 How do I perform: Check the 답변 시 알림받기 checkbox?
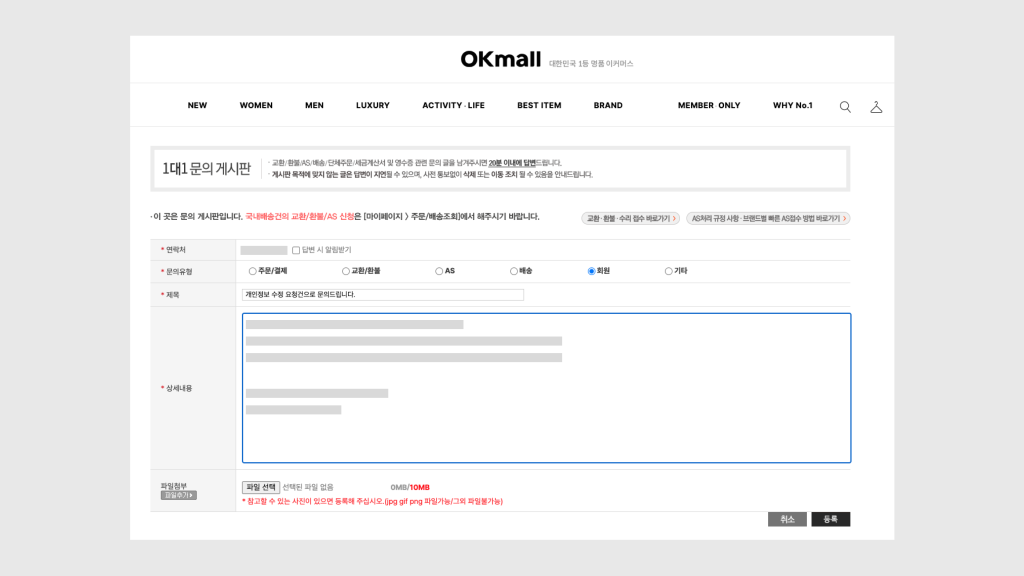pos(296,250)
